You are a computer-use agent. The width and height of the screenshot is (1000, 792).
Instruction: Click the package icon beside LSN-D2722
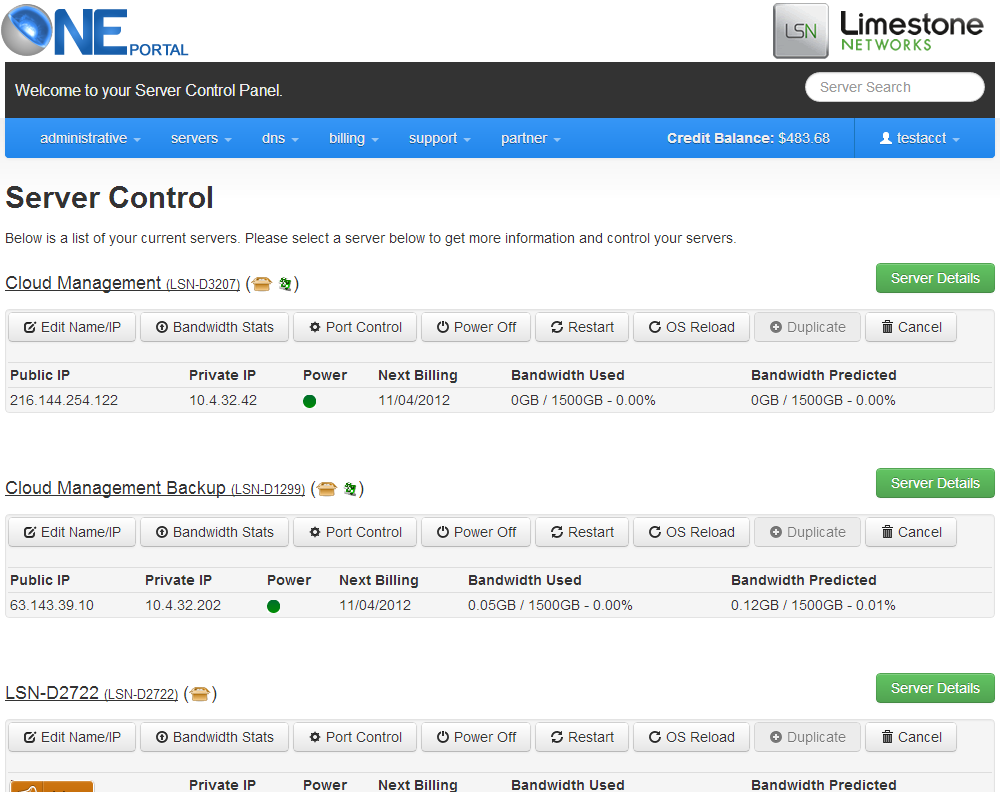(x=200, y=694)
